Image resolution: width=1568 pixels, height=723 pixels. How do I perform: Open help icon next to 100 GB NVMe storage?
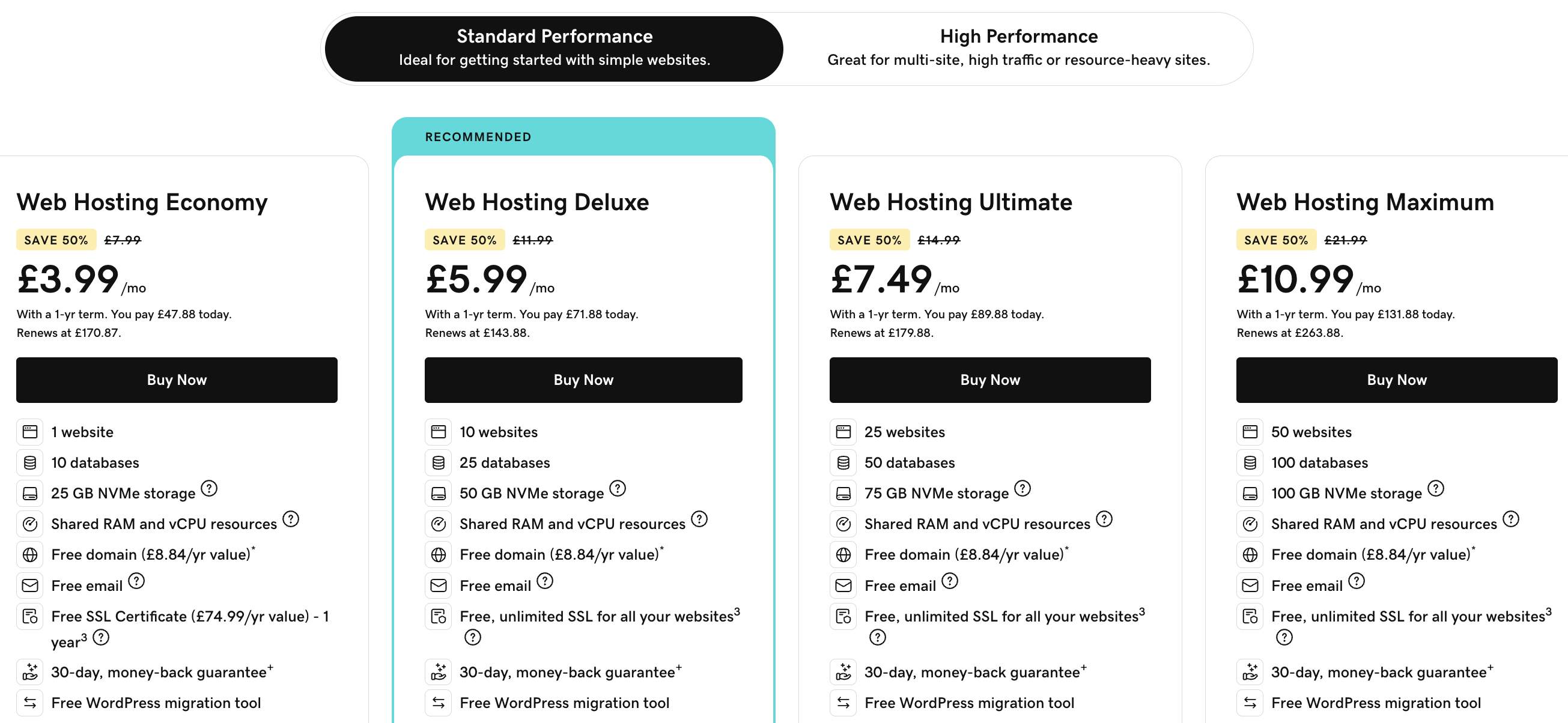tap(1436, 489)
